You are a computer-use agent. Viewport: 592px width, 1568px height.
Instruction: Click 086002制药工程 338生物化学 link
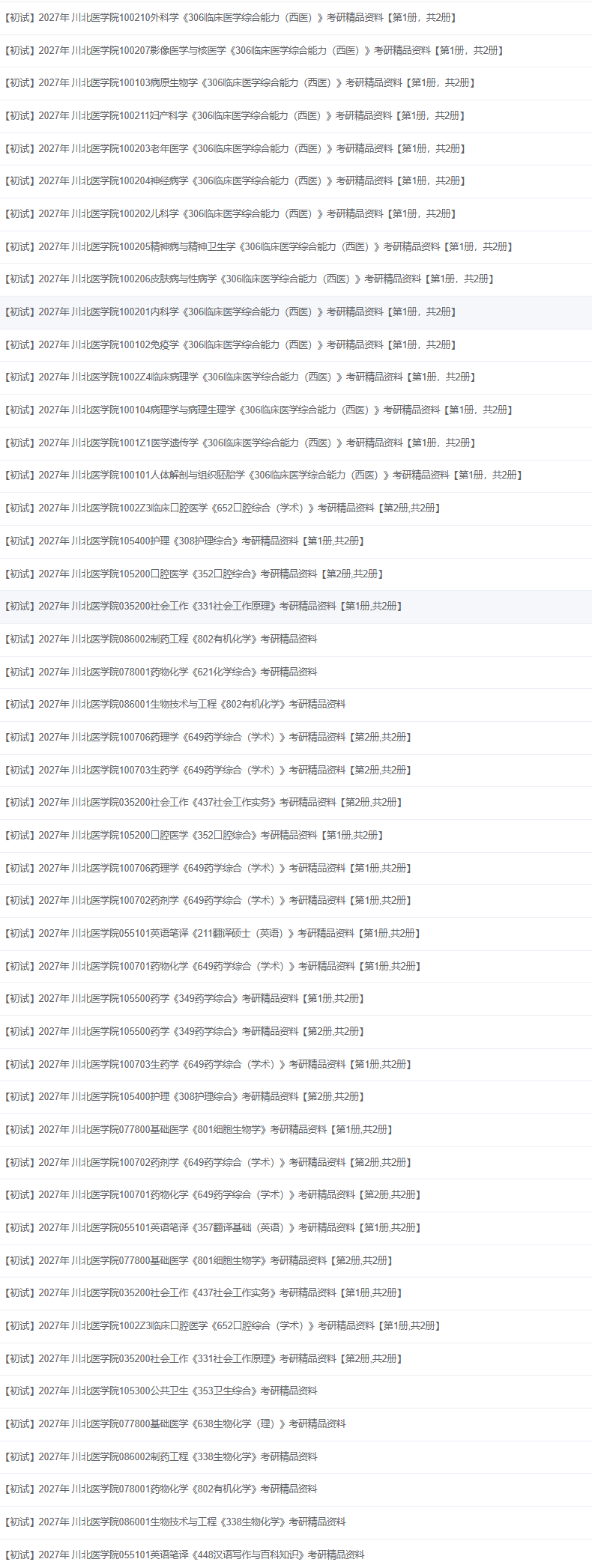point(160,1456)
